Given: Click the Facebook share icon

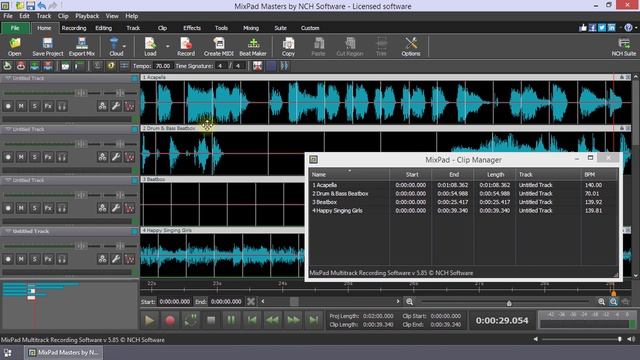Looking at the screenshot, I should (592, 28).
